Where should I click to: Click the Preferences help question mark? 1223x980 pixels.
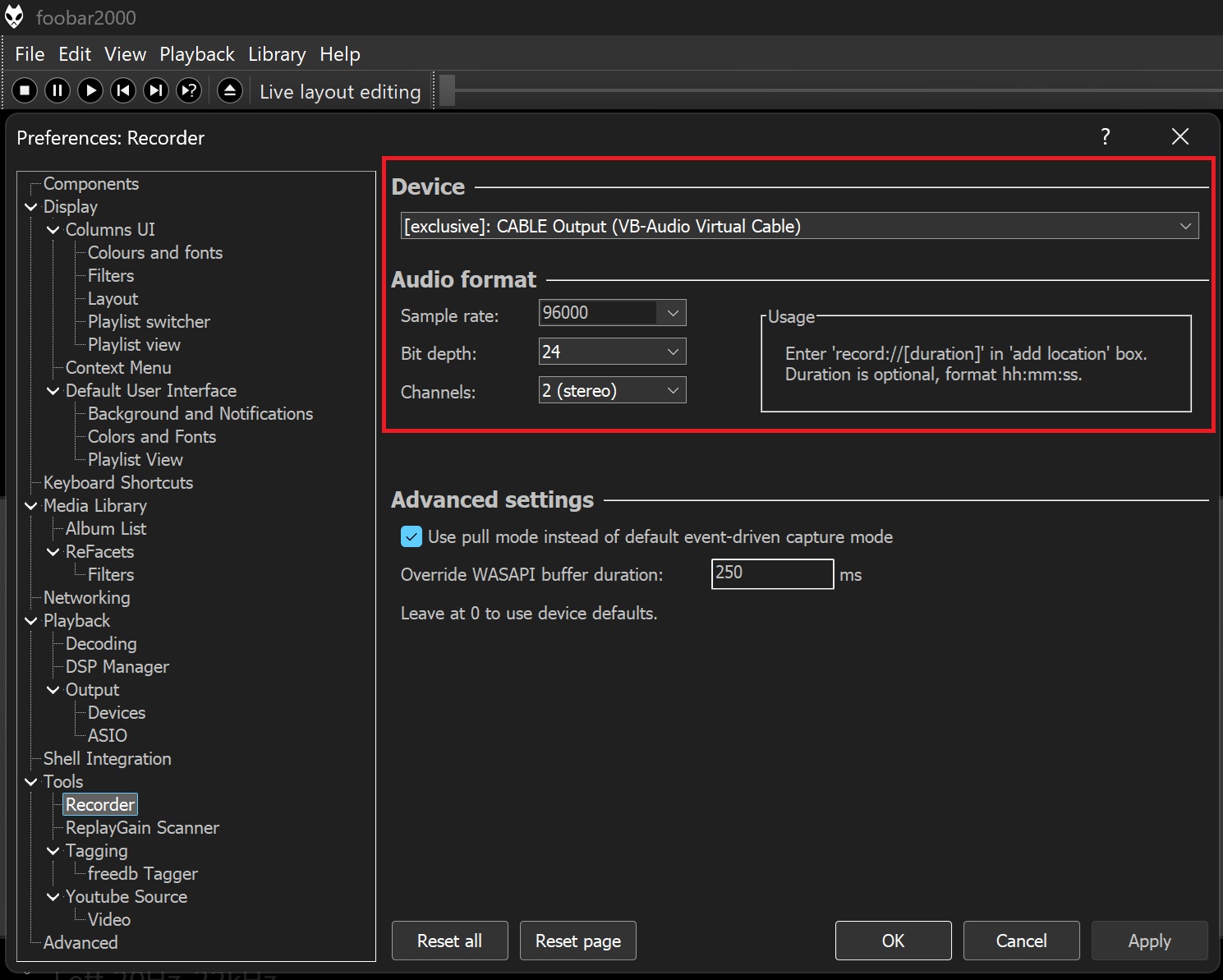pos(1106,136)
